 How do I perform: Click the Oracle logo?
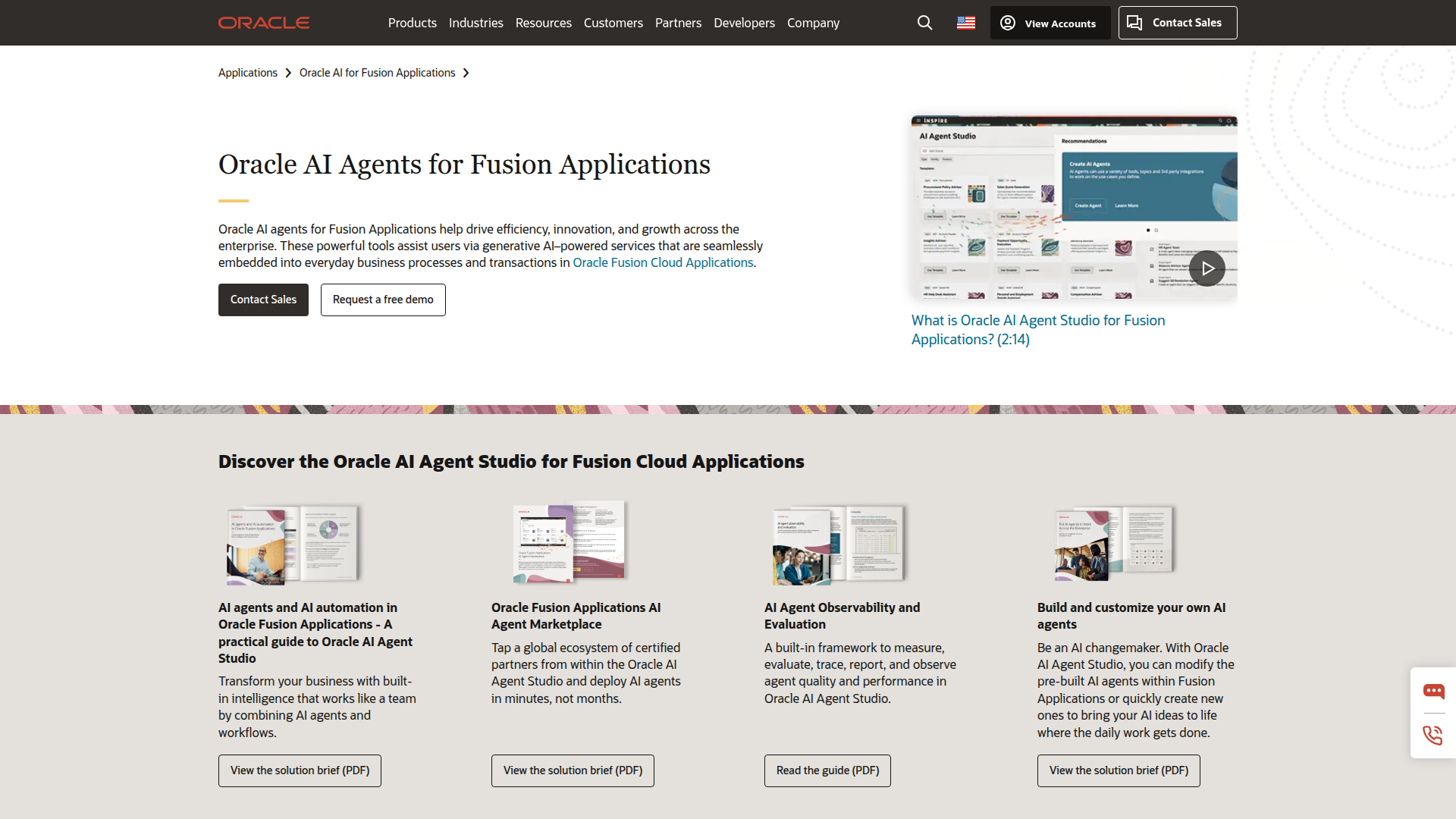click(263, 23)
